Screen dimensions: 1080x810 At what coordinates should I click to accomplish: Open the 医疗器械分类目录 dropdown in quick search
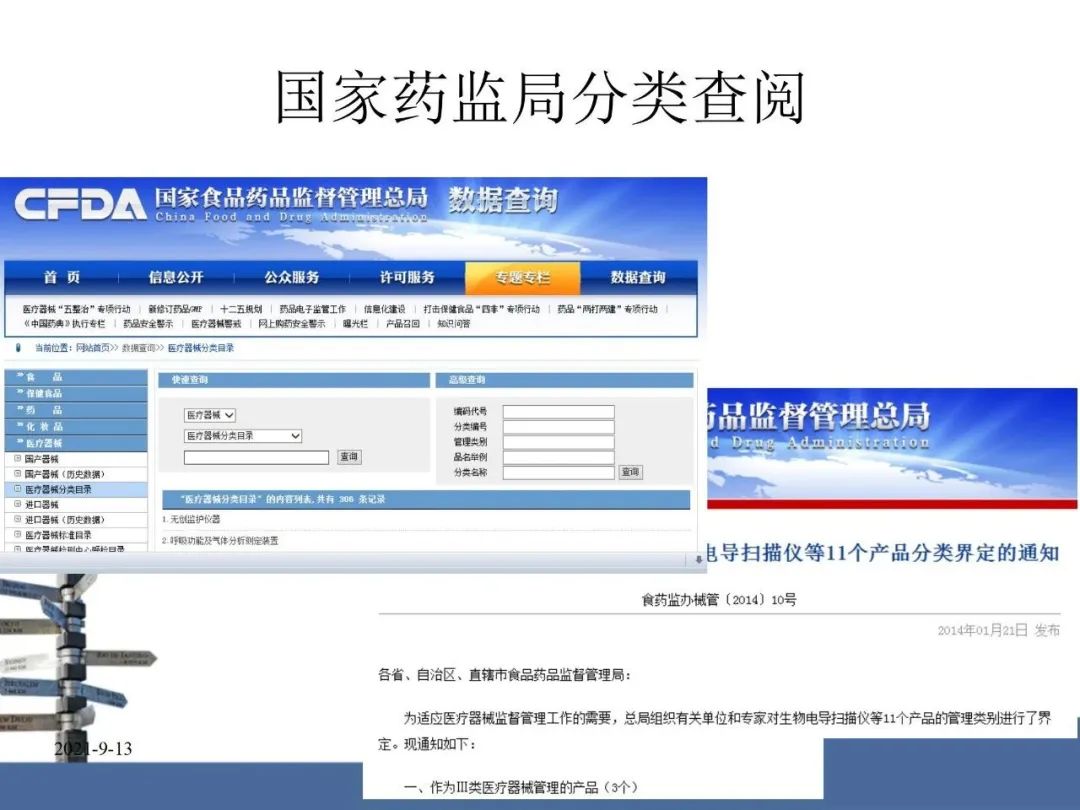[x=243, y=436]
